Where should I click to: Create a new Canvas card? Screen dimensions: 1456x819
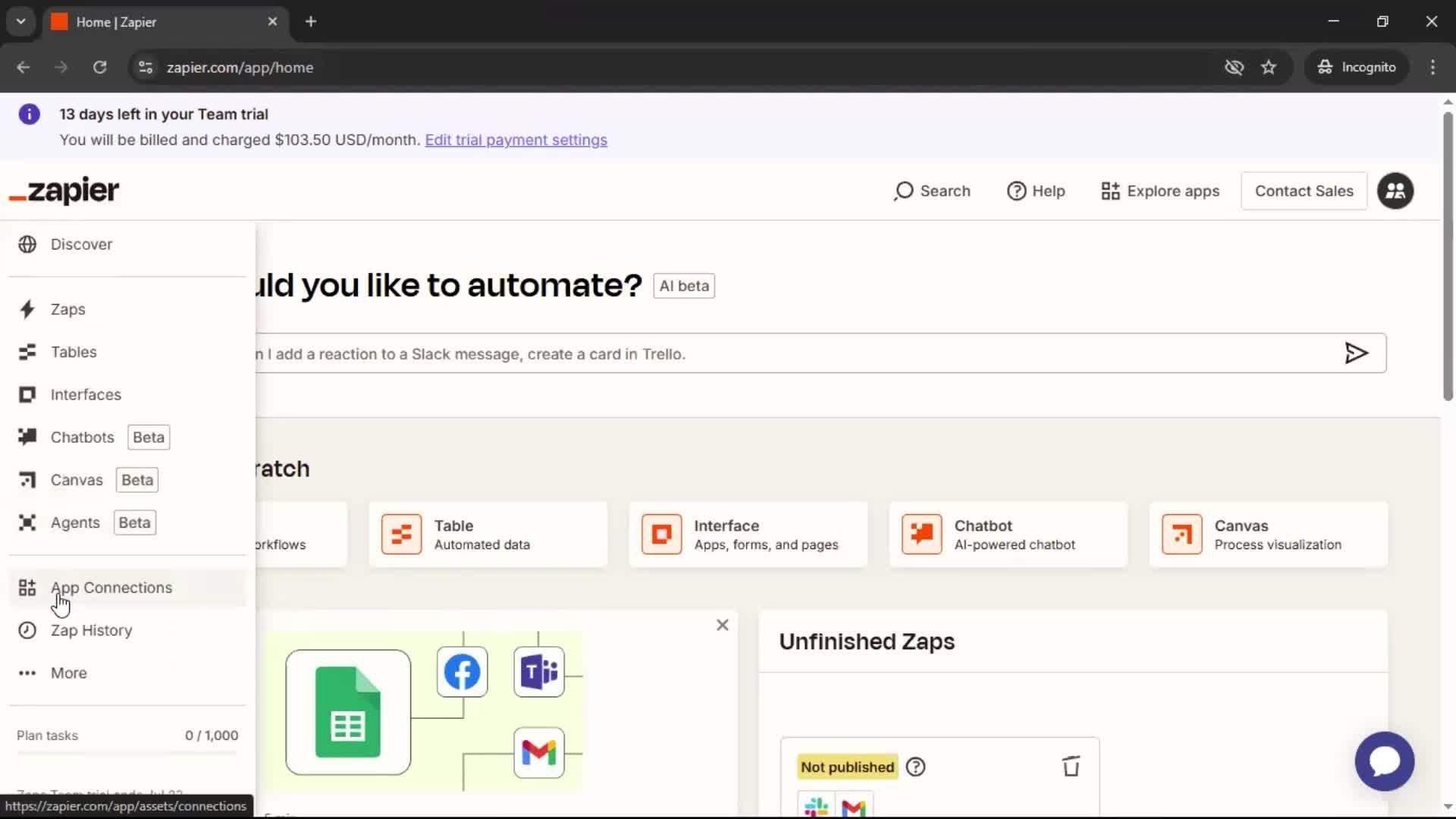tap(1268, 535)
